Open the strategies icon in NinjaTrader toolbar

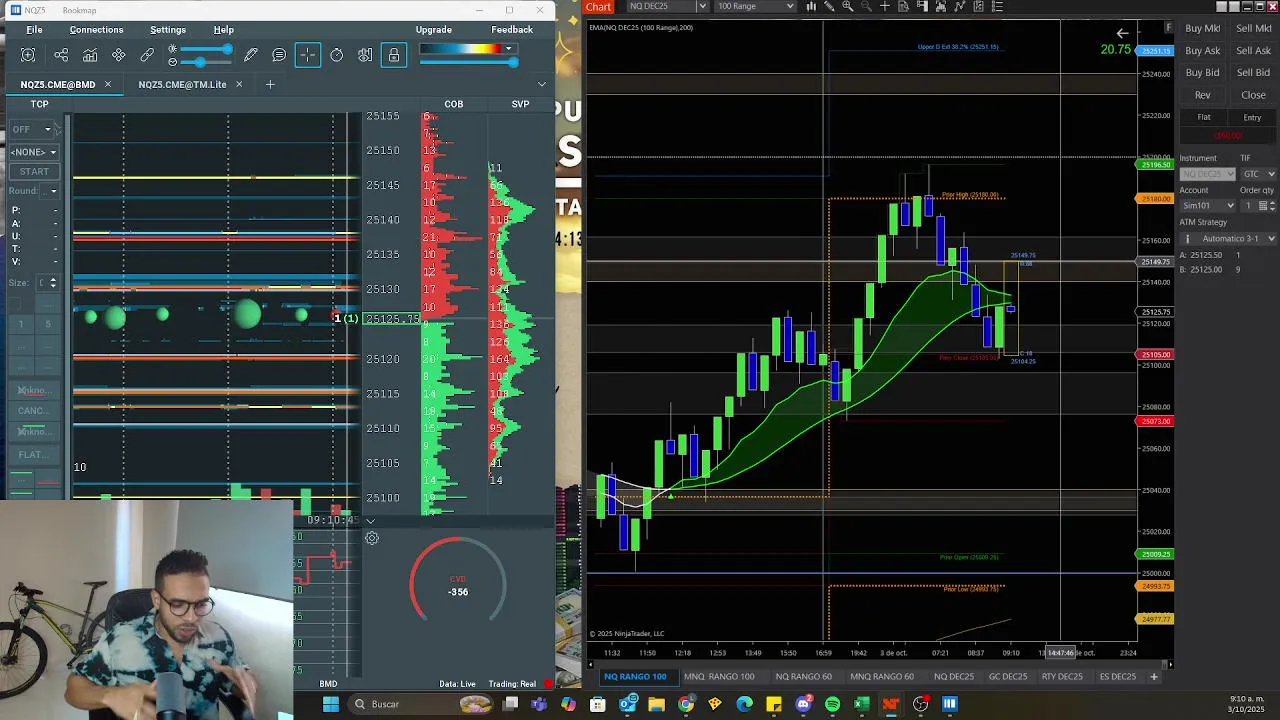click(x=978, y=6)
